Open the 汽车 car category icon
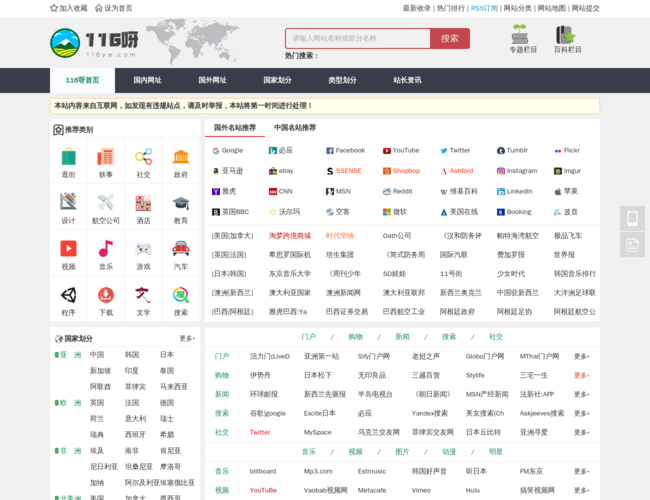Screen dimensions: 650x500 181,248
